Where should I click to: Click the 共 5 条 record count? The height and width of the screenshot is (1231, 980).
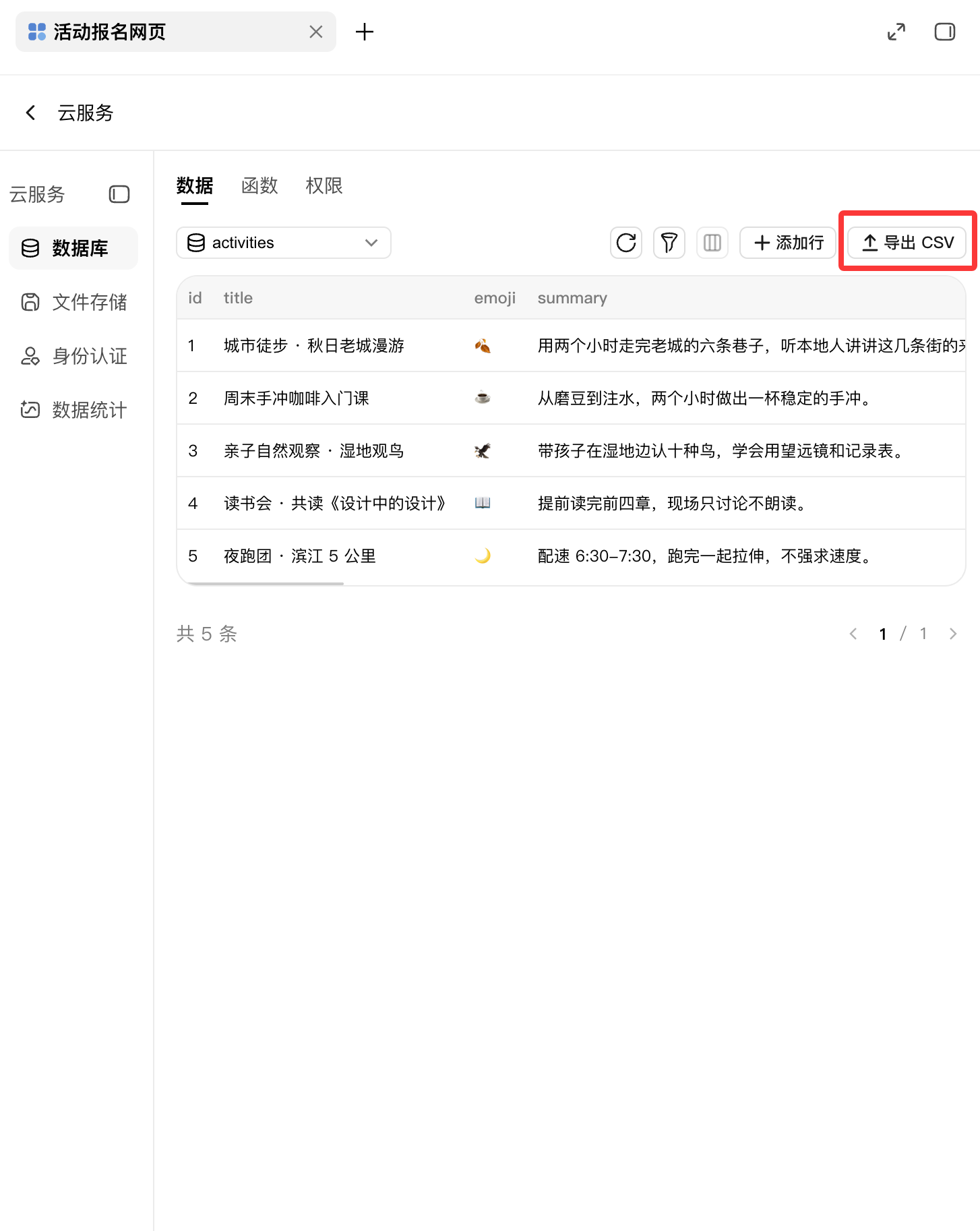coord(207,634)
